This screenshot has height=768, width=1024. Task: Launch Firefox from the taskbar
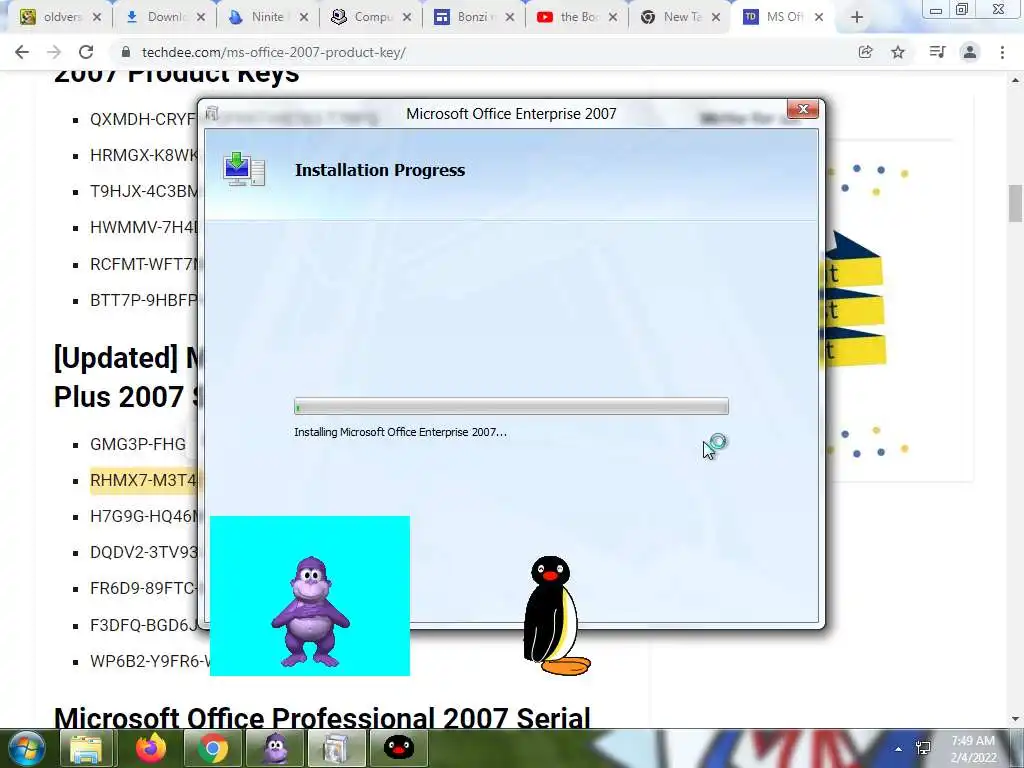tap(150, 748)
